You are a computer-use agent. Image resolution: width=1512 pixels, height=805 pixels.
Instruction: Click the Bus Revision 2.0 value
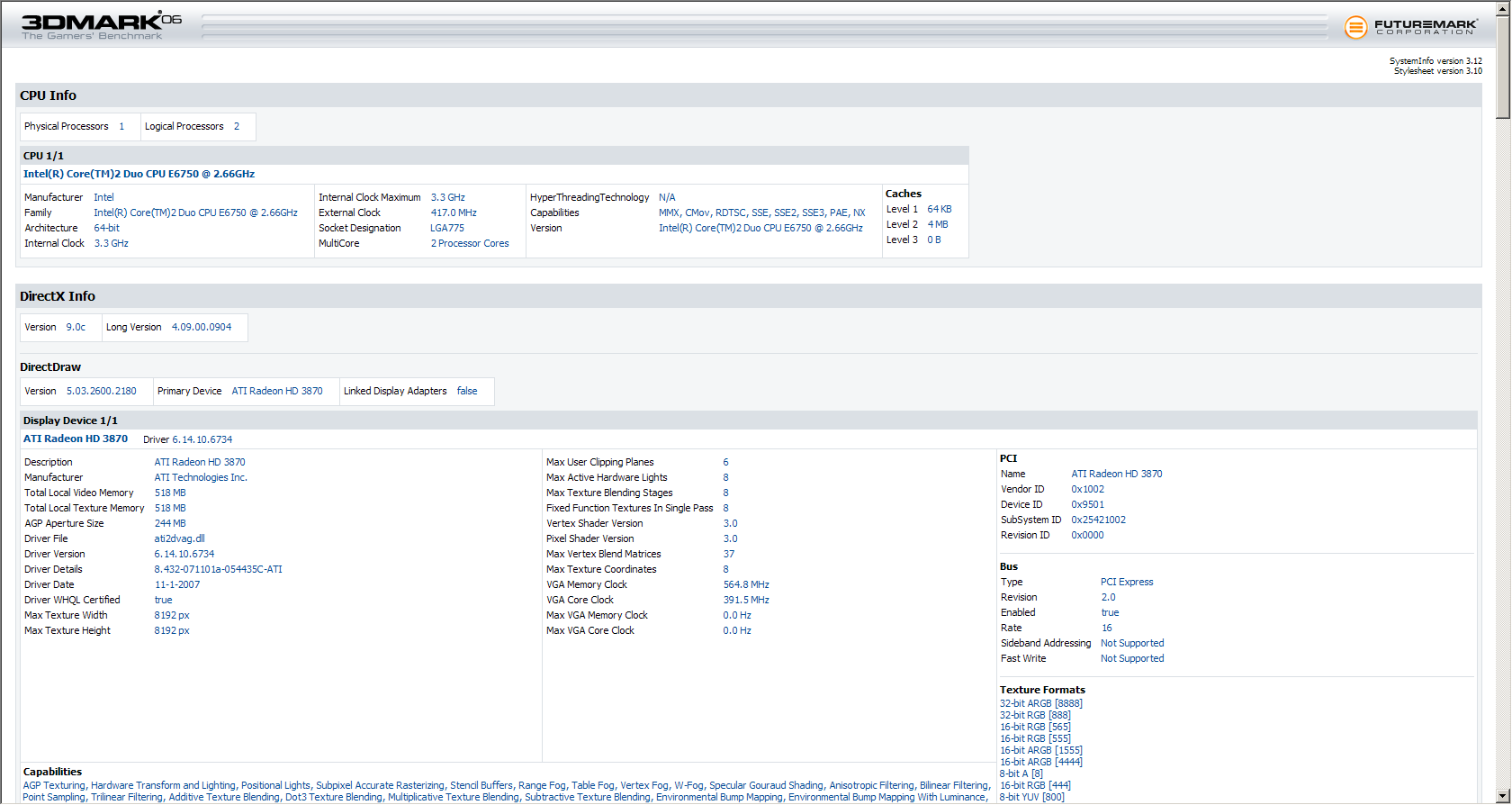1108,597
